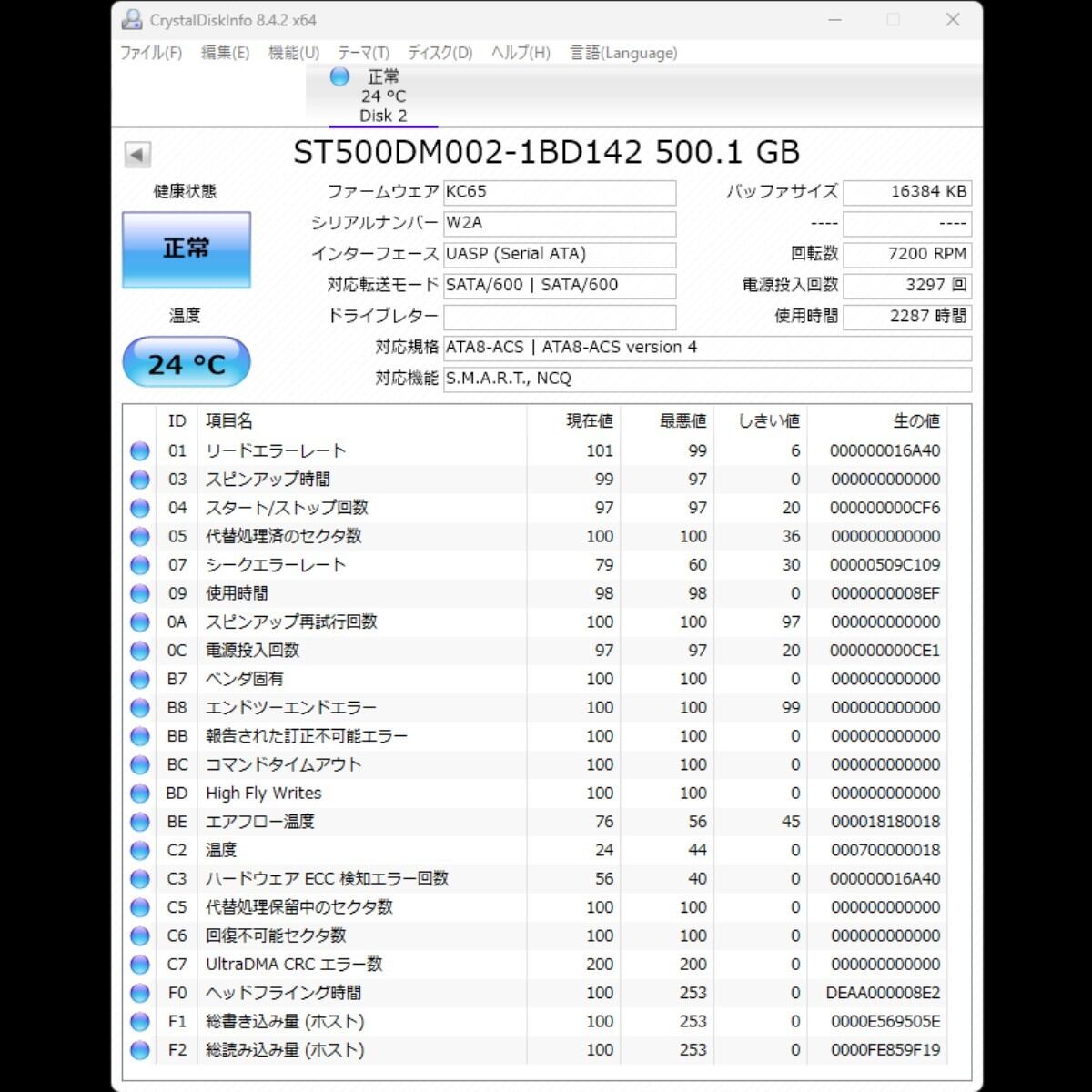Select raw value 0000FE859F19
Viewport: 1092px width, 1092px height.
coord(885,1049)
